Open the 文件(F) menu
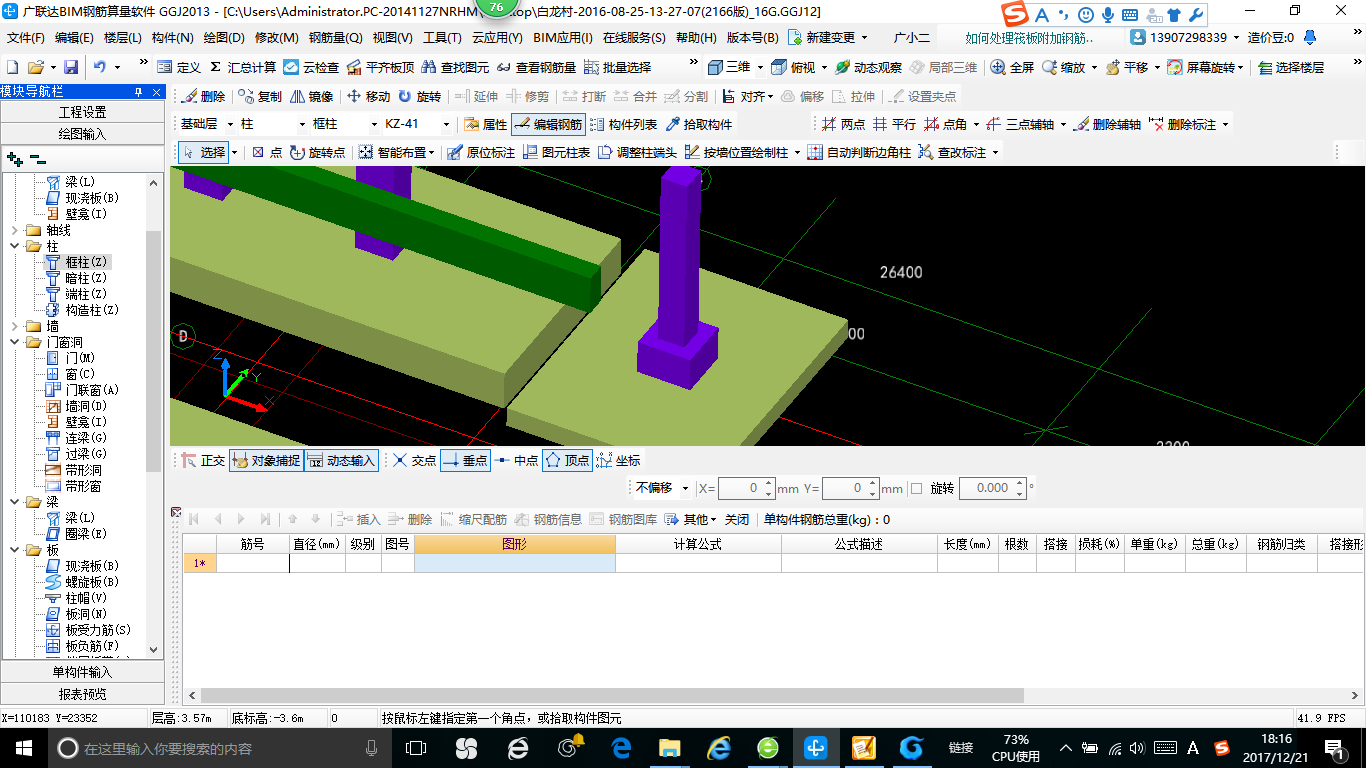Viewport: 1366px width, 768px height. pos(26,38)
